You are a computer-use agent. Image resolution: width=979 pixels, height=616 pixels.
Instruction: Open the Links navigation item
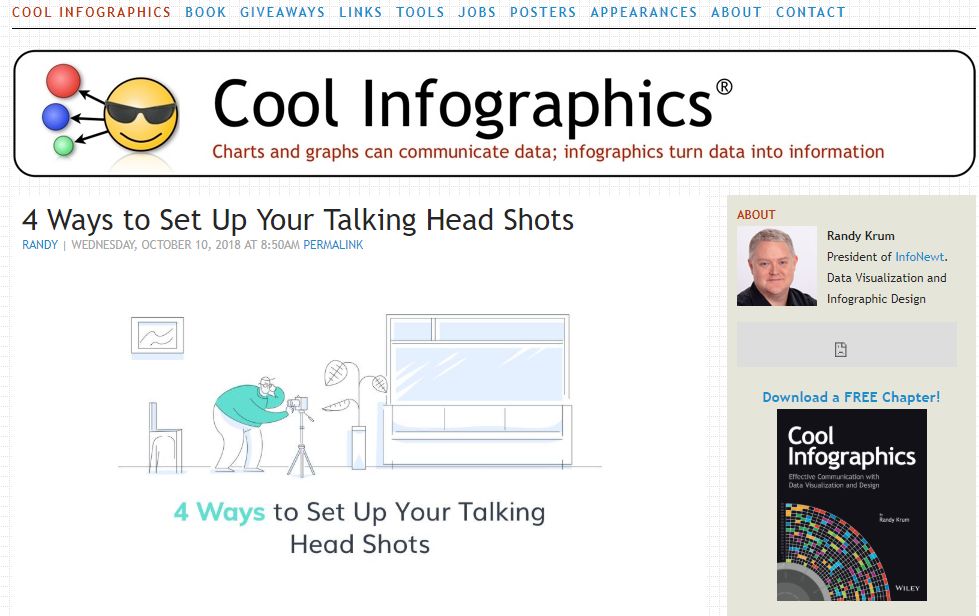click(x=361, y=12)
